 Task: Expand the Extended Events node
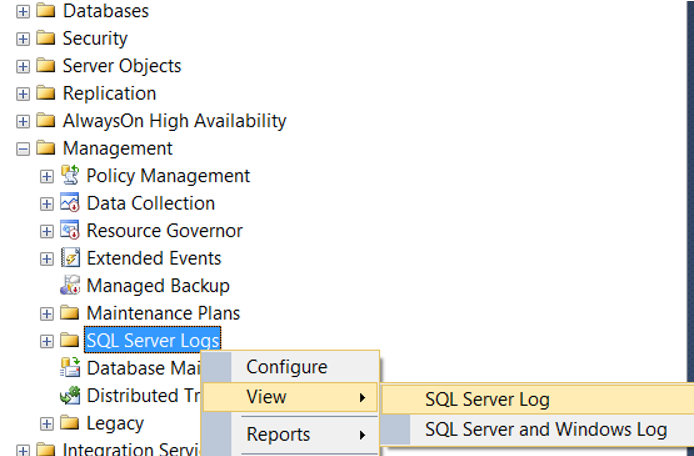pyautogui.click(x=46, y=259)
